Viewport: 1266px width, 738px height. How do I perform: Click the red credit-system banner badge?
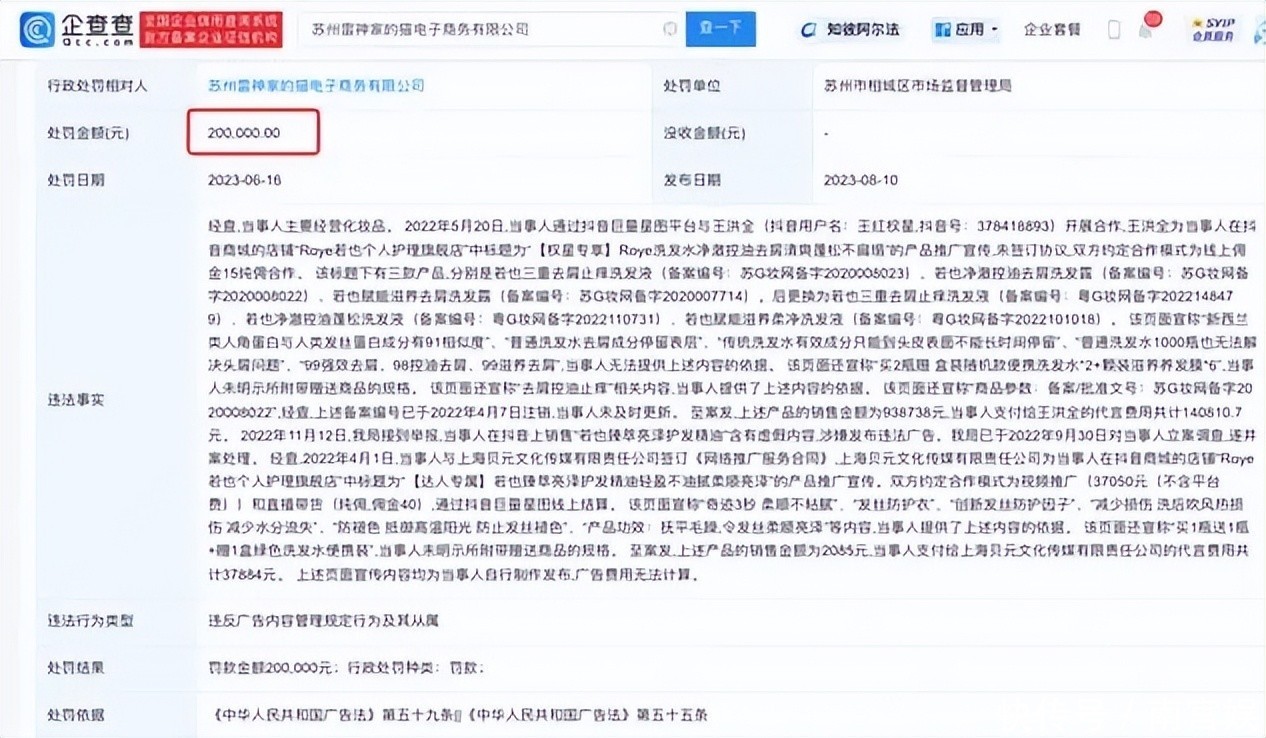coord(211,30)
